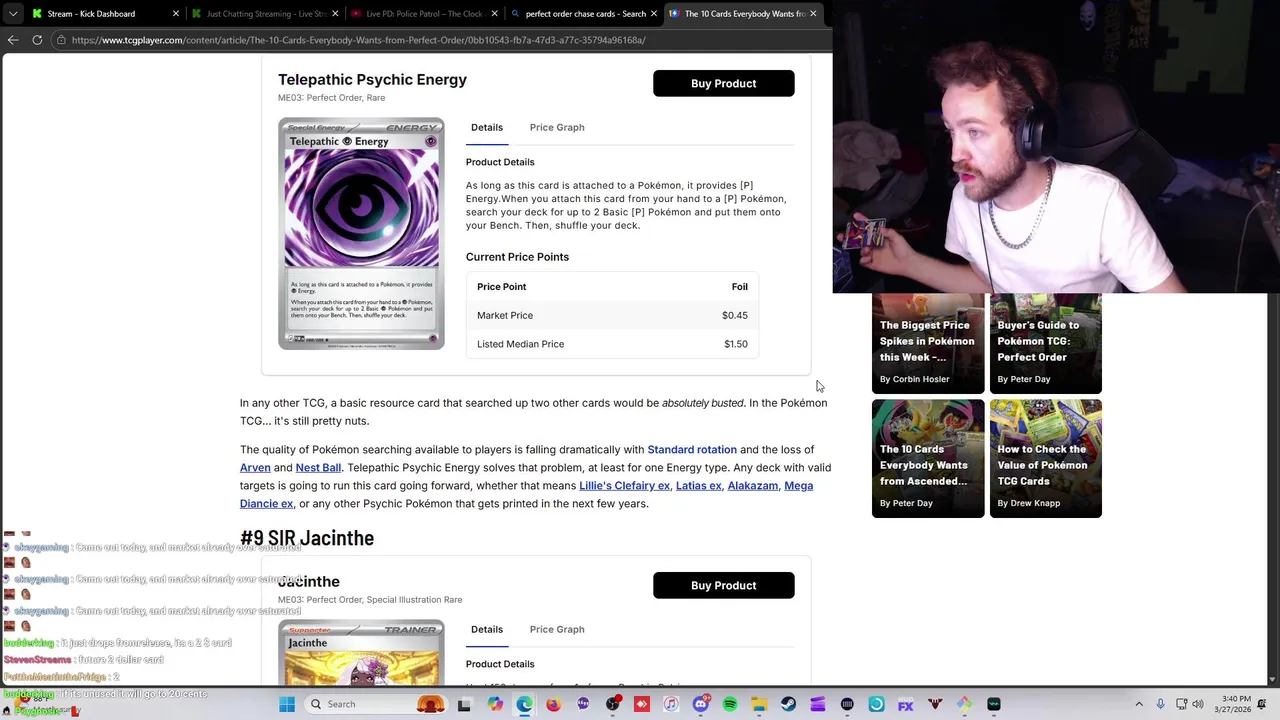This screenshot has height=720, width=1280.
Task: Open Details tab for Telepathic Psychic Energy
Action: (x=487, y=127)
